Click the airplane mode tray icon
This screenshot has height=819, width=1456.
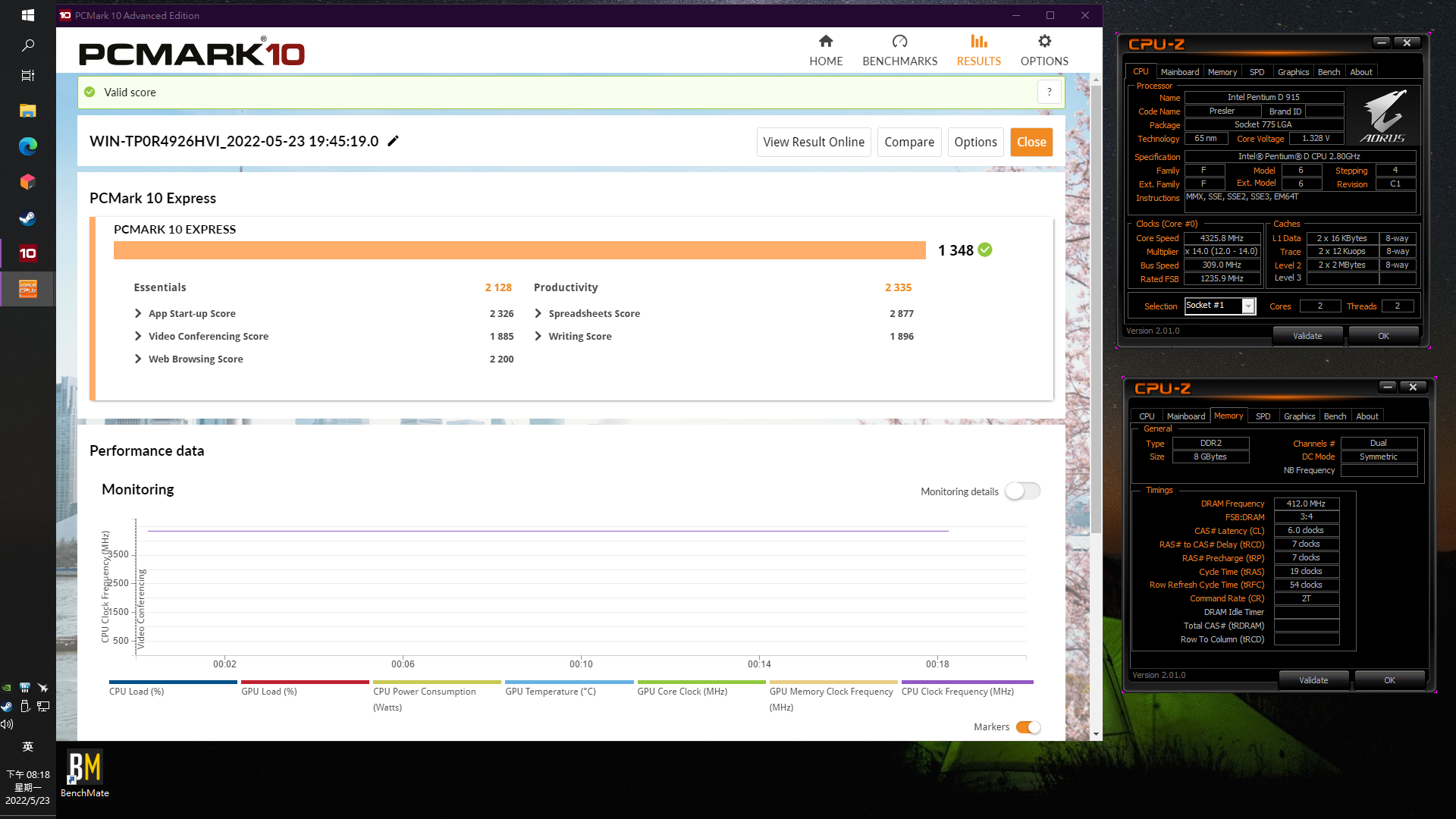[x=43, y=688]
